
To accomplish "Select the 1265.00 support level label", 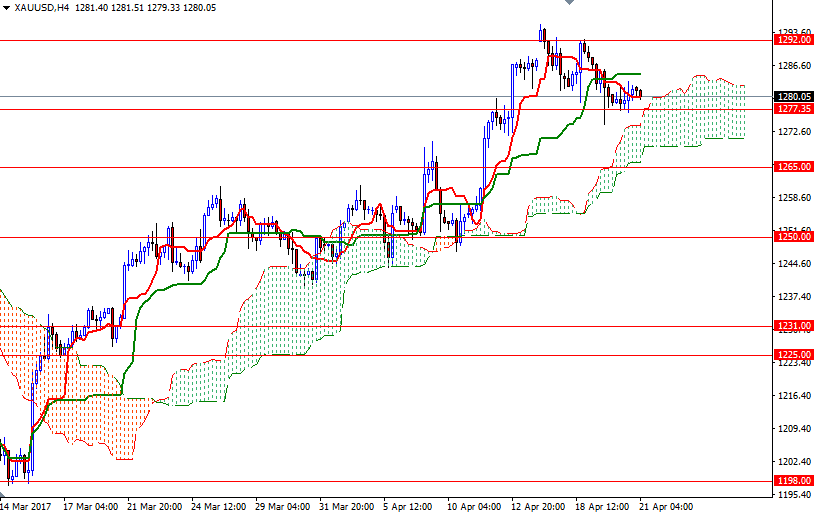I will coord(793,167).
